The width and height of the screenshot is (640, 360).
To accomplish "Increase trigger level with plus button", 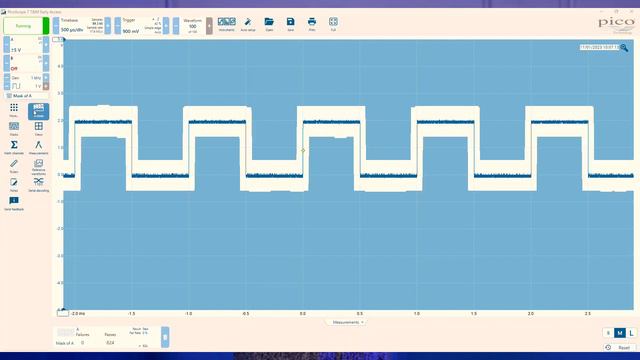I will click(166, 26).
